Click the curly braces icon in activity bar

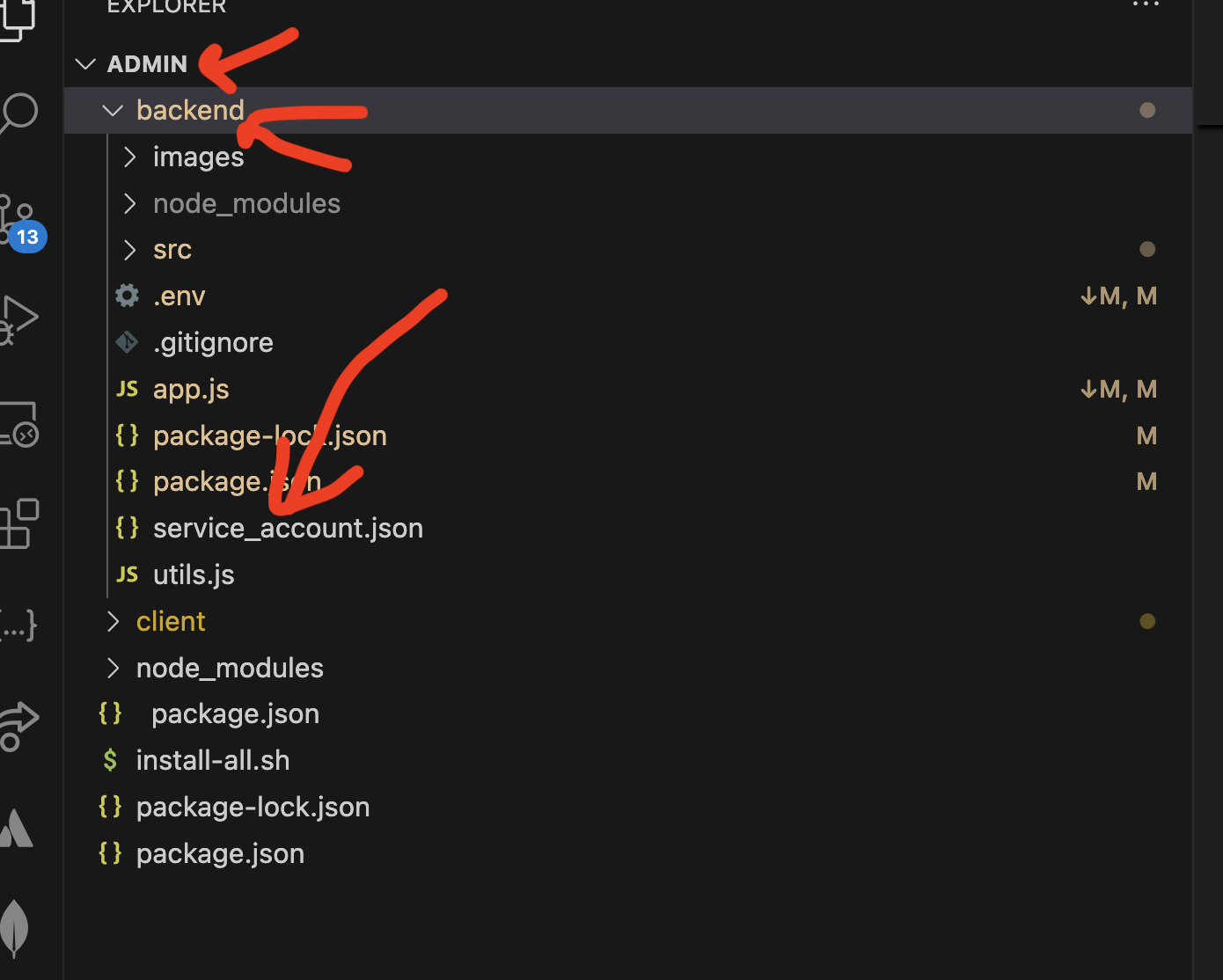coord(18,625)
